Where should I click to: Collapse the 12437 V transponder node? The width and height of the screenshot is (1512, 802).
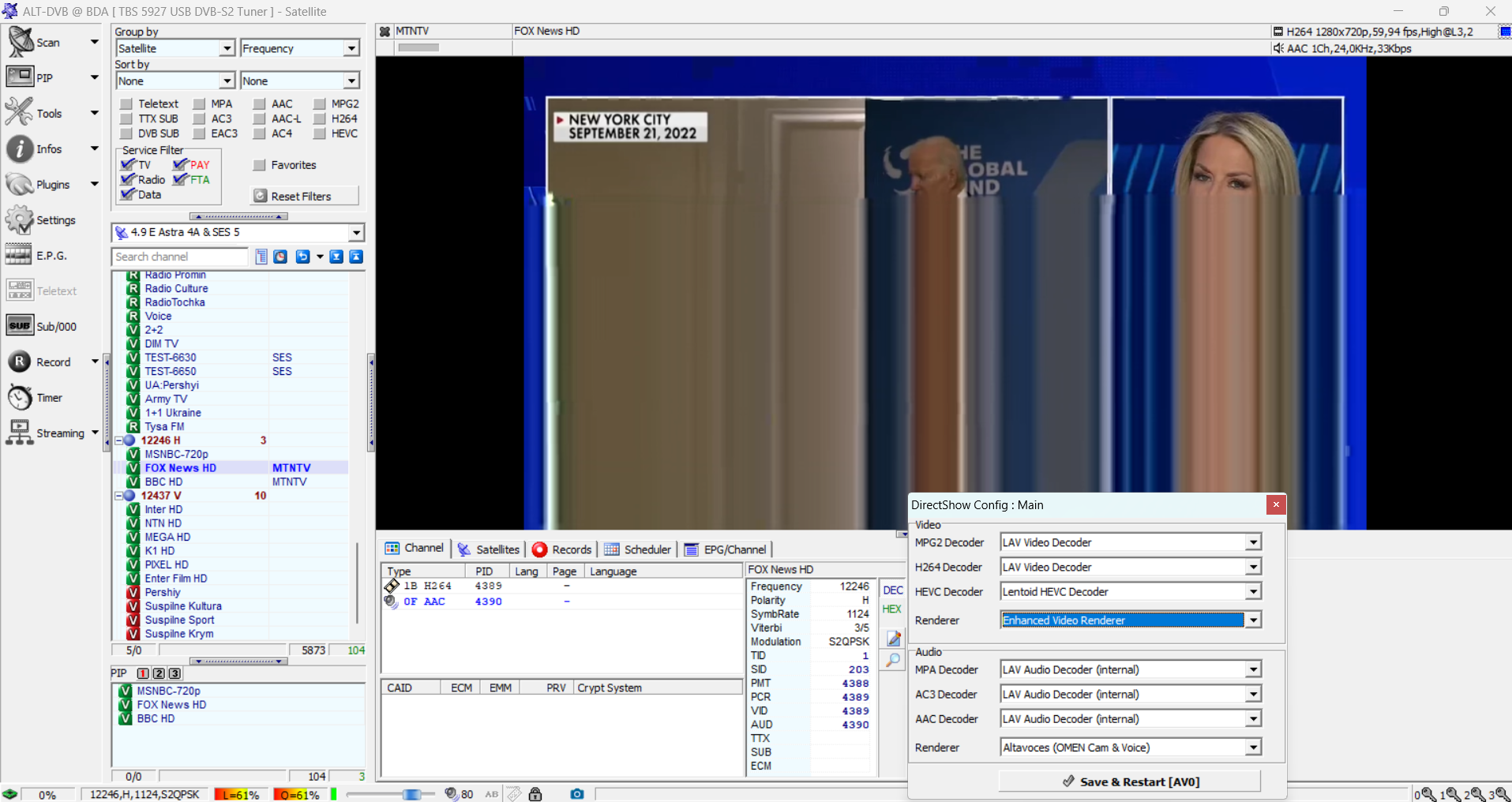pyautogui.click(x=119, y=496)
